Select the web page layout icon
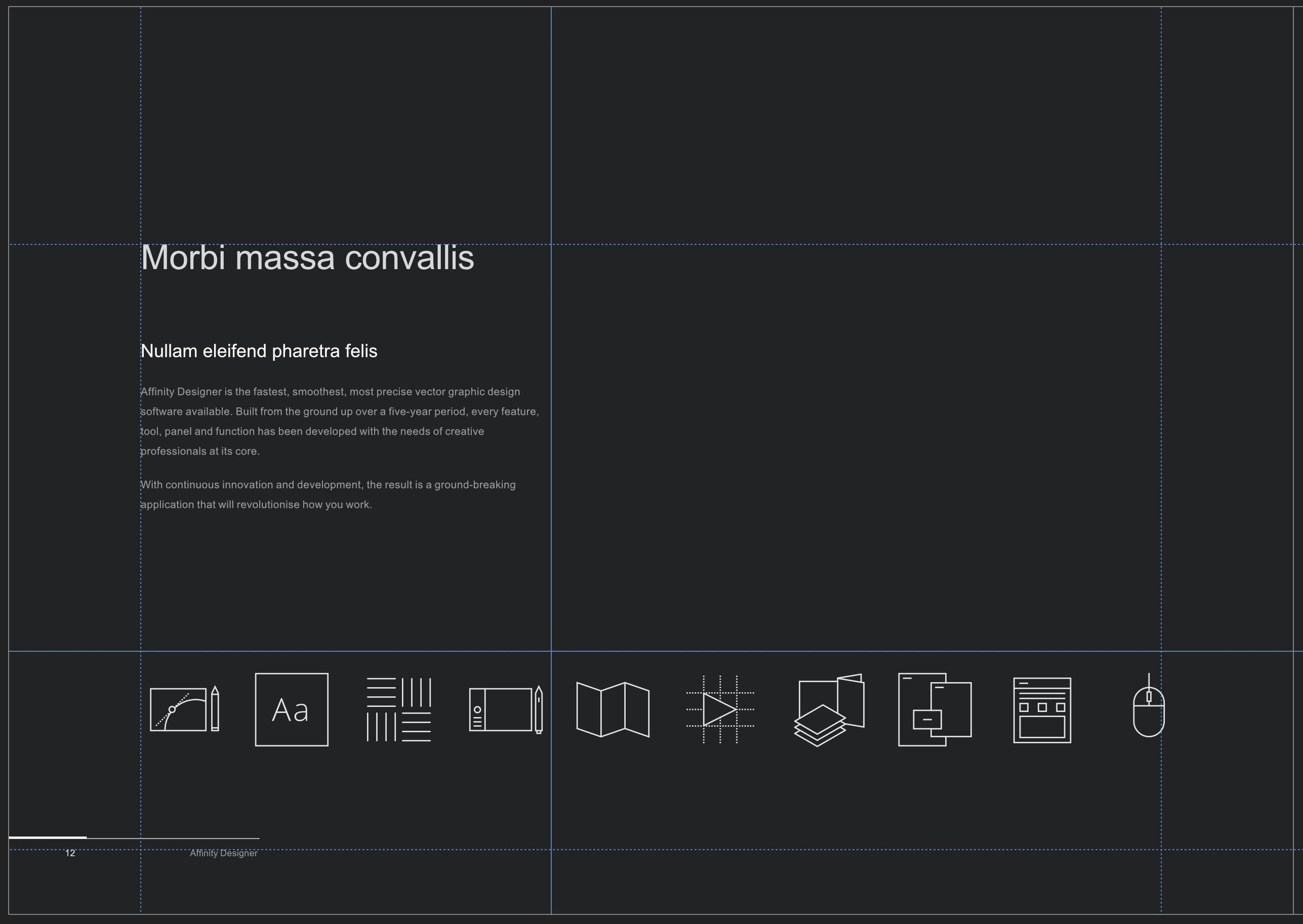Viewport: 1303px width, 924px height. click(x=1042, y=710)
